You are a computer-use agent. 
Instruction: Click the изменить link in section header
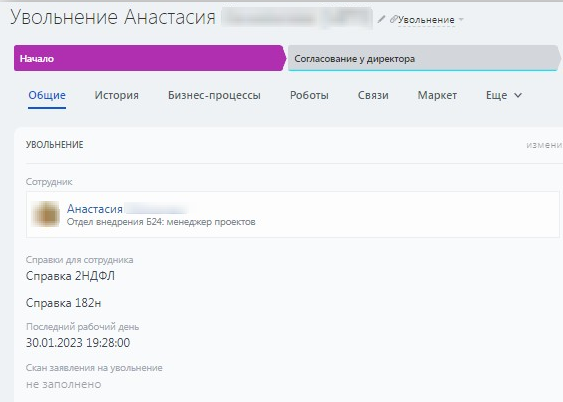pos(544,145)
